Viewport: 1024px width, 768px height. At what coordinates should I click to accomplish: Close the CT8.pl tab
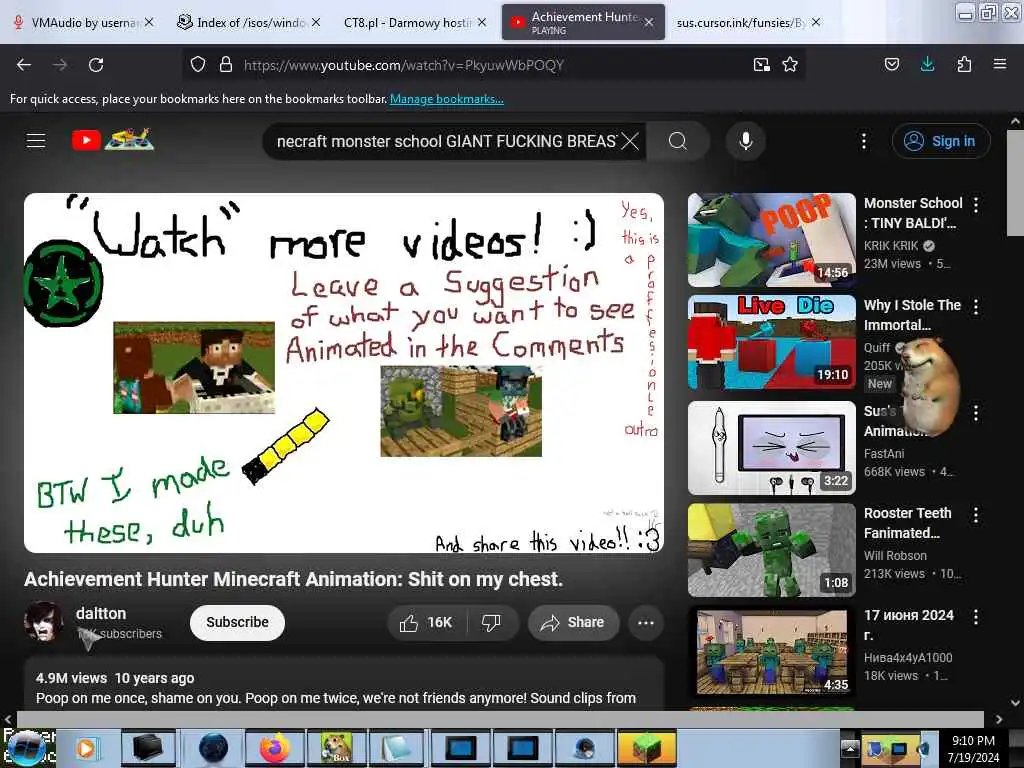coord(481,22)
